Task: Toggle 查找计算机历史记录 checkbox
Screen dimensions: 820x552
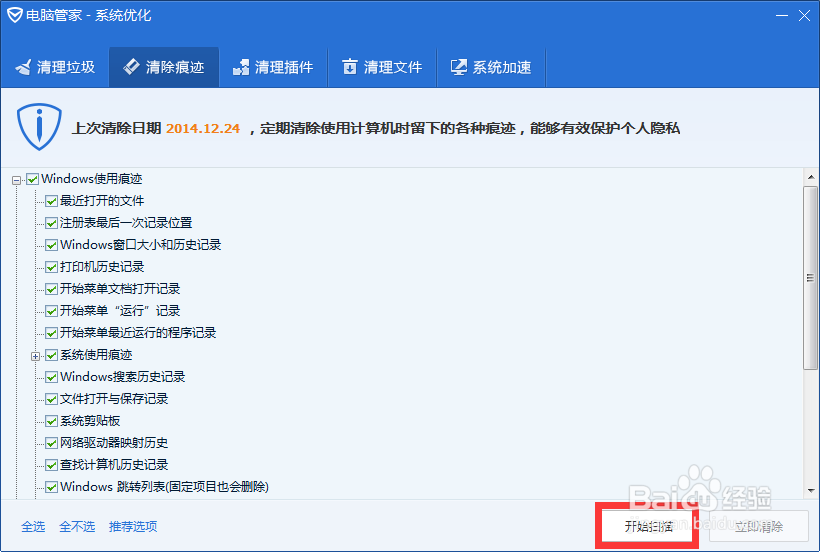Action: 51,465
